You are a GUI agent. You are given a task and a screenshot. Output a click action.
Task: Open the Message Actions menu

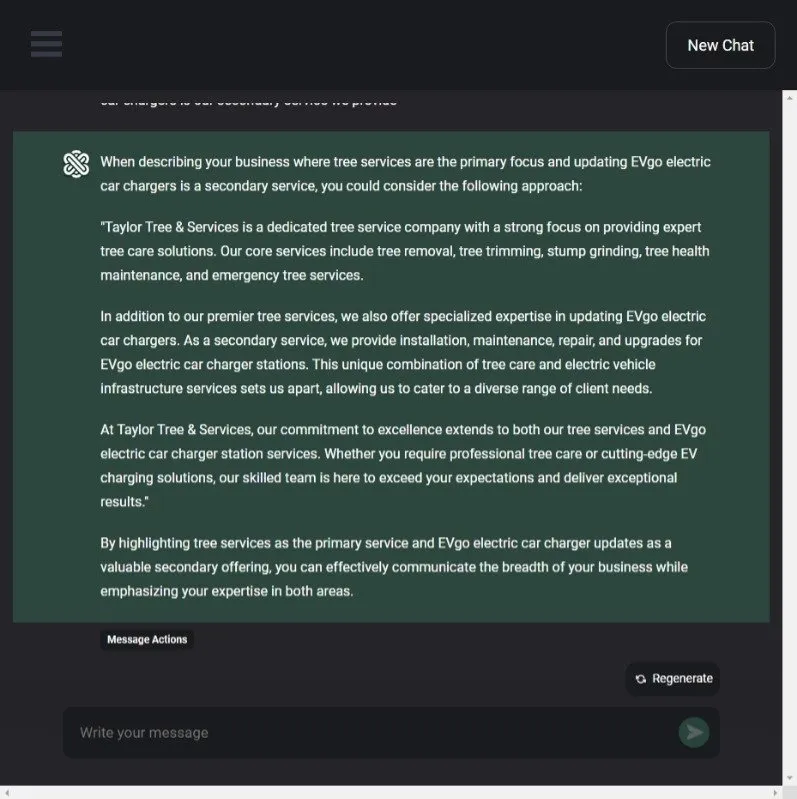[147, 640]
